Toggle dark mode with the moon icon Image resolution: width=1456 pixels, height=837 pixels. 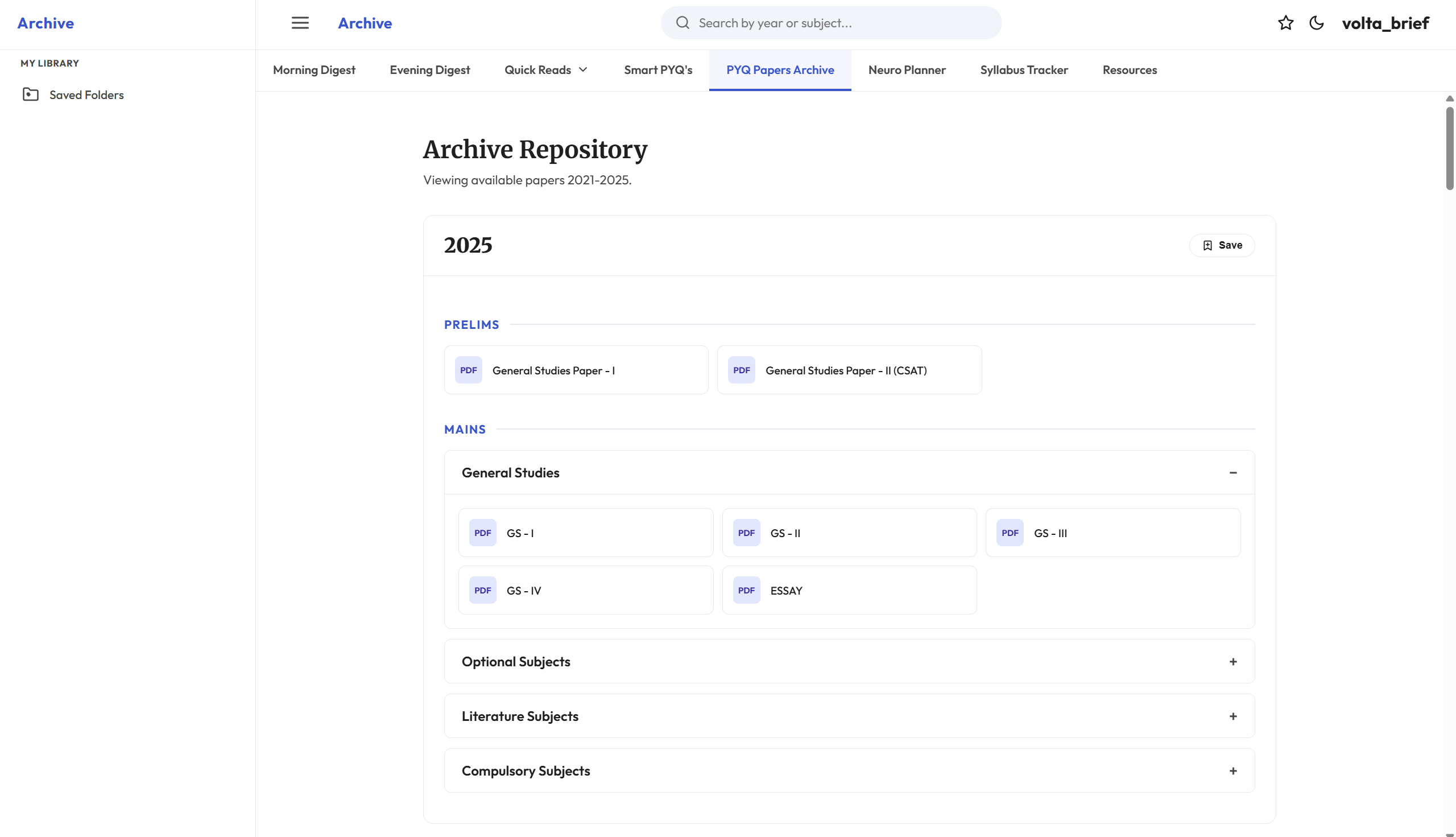(1317, 22)
